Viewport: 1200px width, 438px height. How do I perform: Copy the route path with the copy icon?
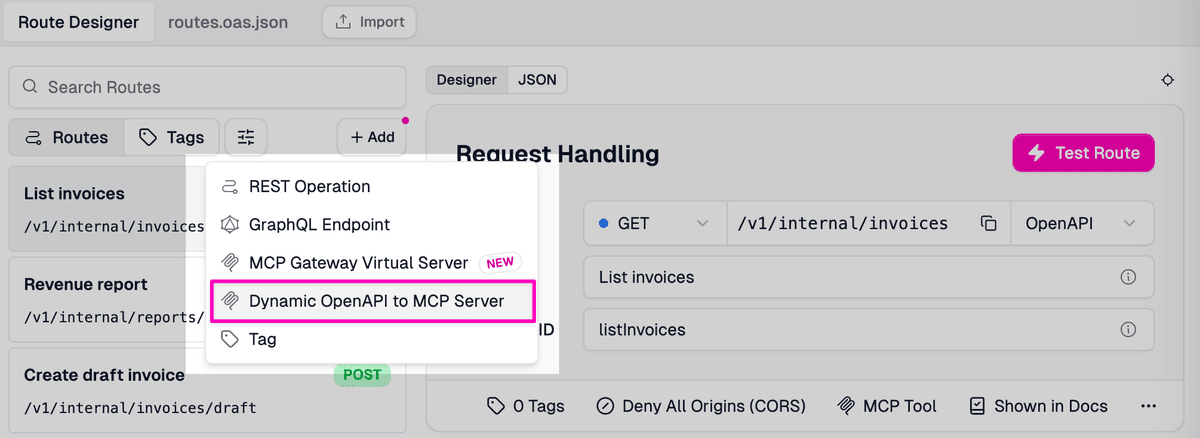[x=989, y=223]
